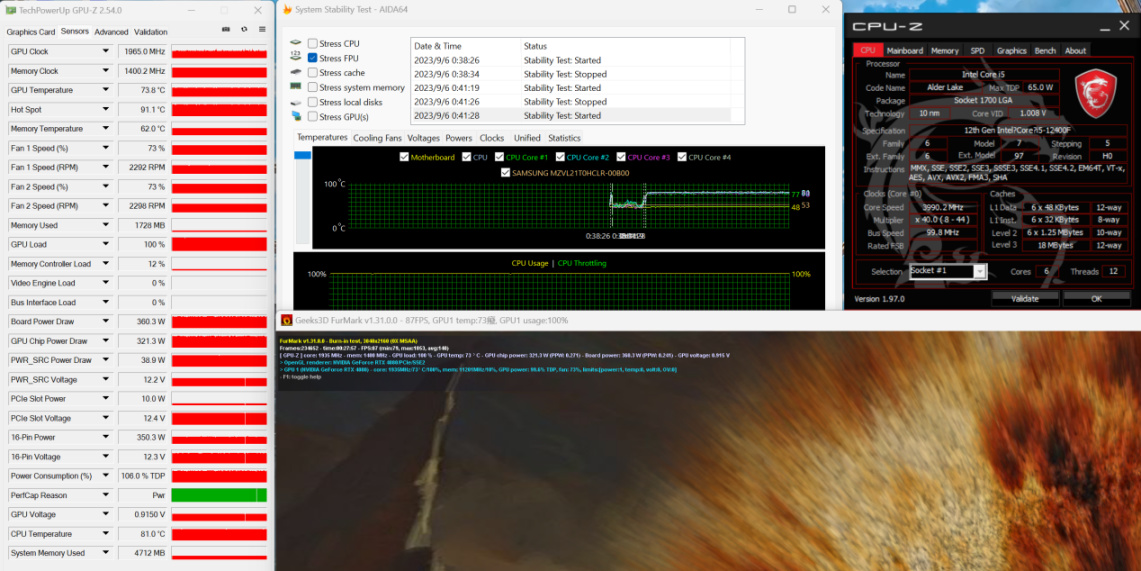The width and height of the screenshot is (1141, 571).
Task: Switch to GPU-Z Validation tab
Action: click(x=151, y=32)
